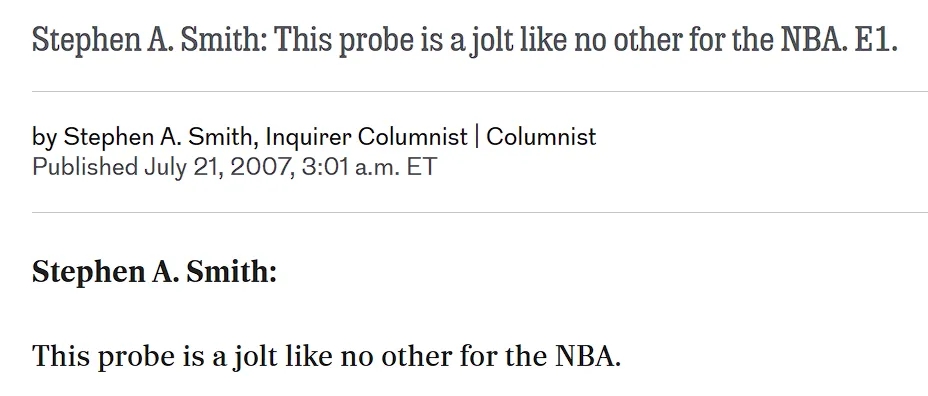Click the word 'Published' in the dateline
The height and width of the screenshot is (396, 928).
[85, 167]
